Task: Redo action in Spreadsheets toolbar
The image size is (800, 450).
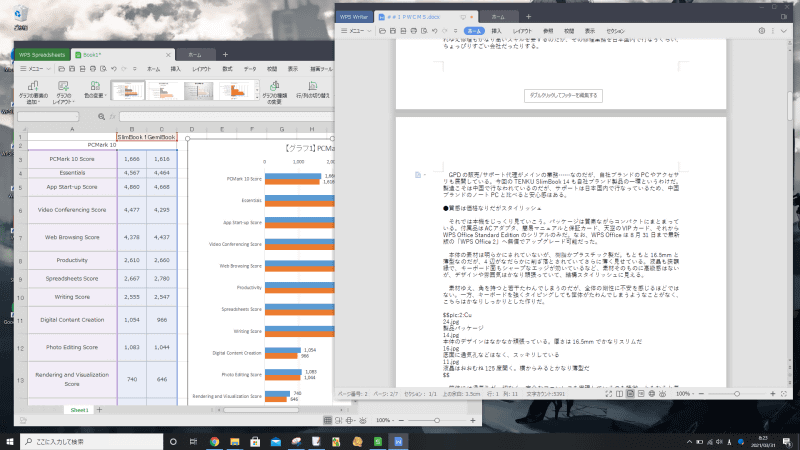Action: pos(124,69)
